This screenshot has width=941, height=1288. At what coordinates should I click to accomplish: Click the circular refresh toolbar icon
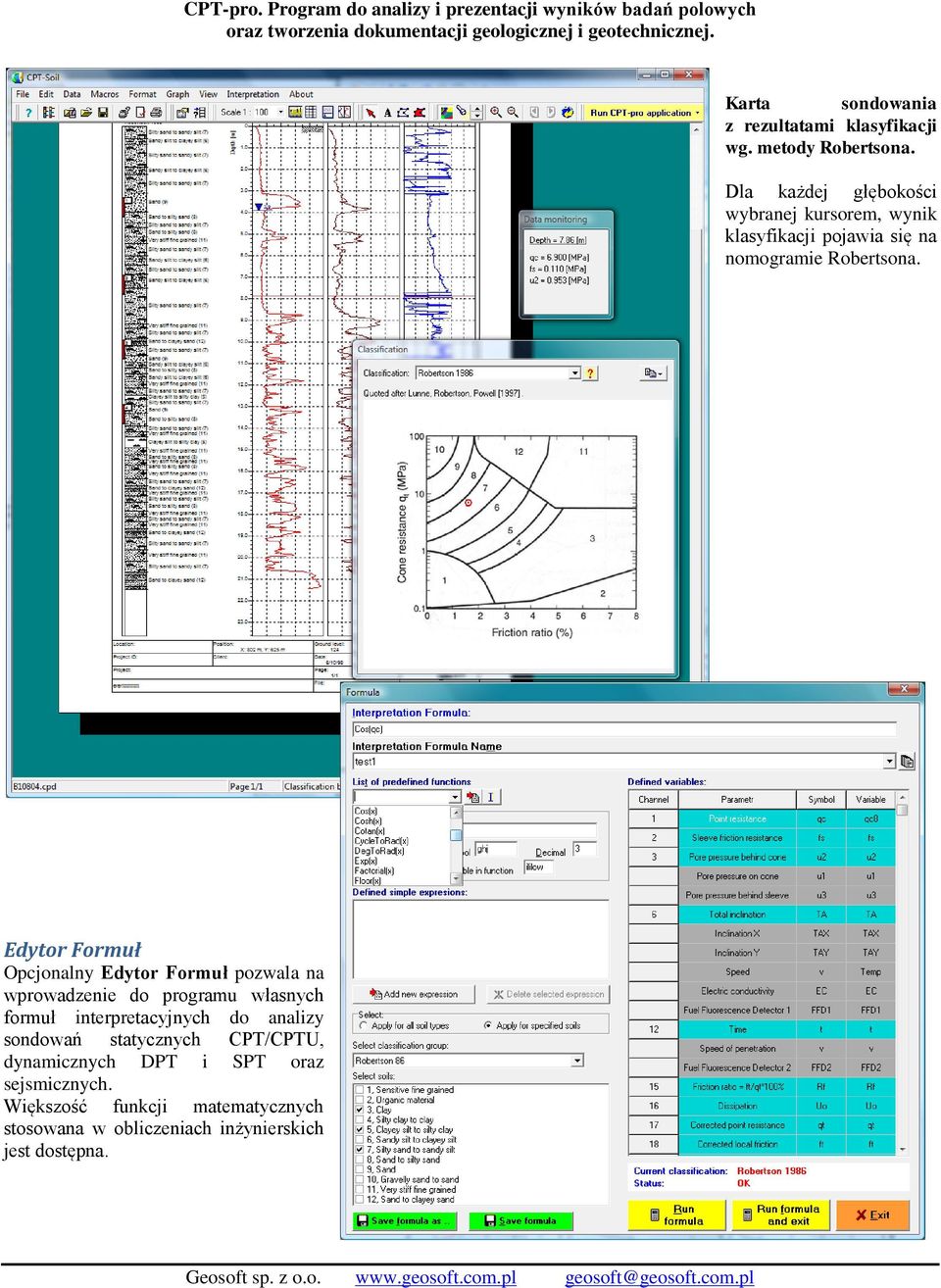(568, 113)
